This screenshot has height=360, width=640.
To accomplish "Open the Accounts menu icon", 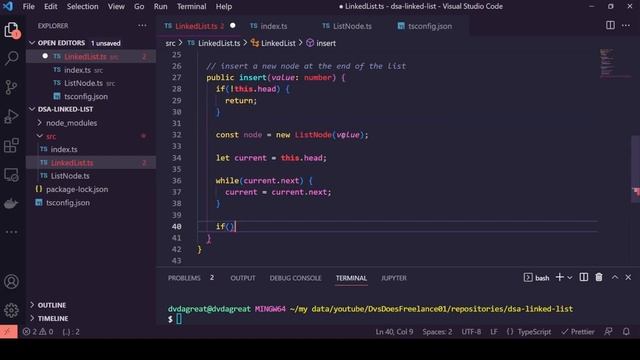I will coord(11,282).
